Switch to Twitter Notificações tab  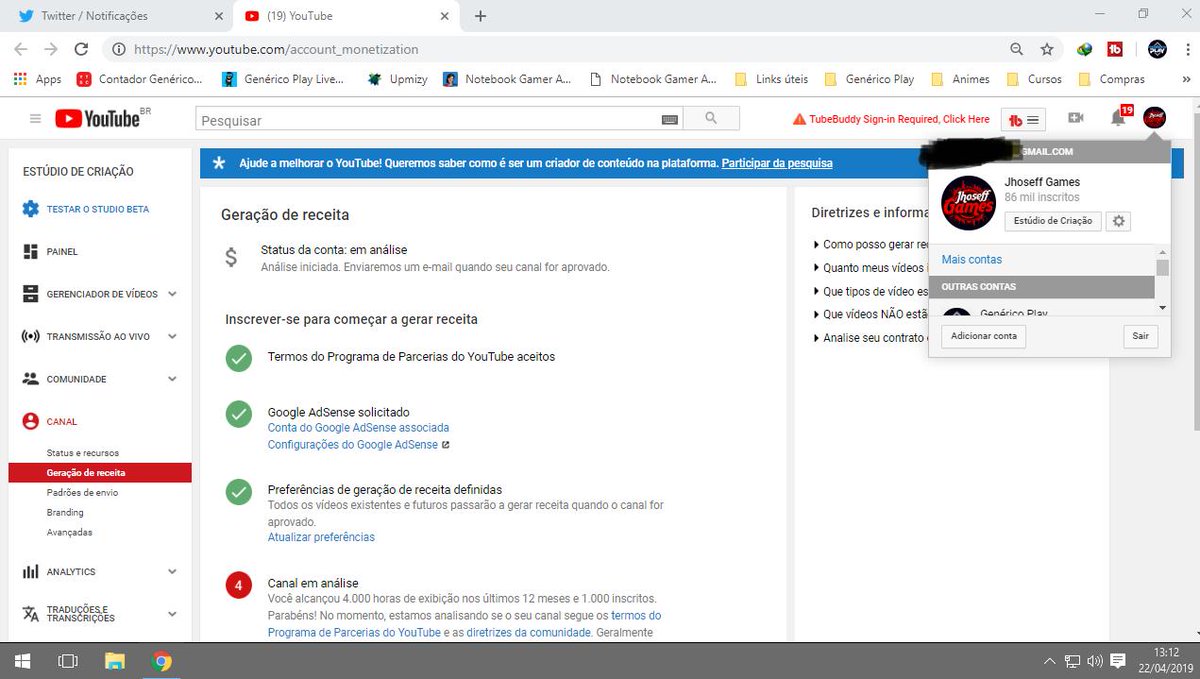(116, 16)
